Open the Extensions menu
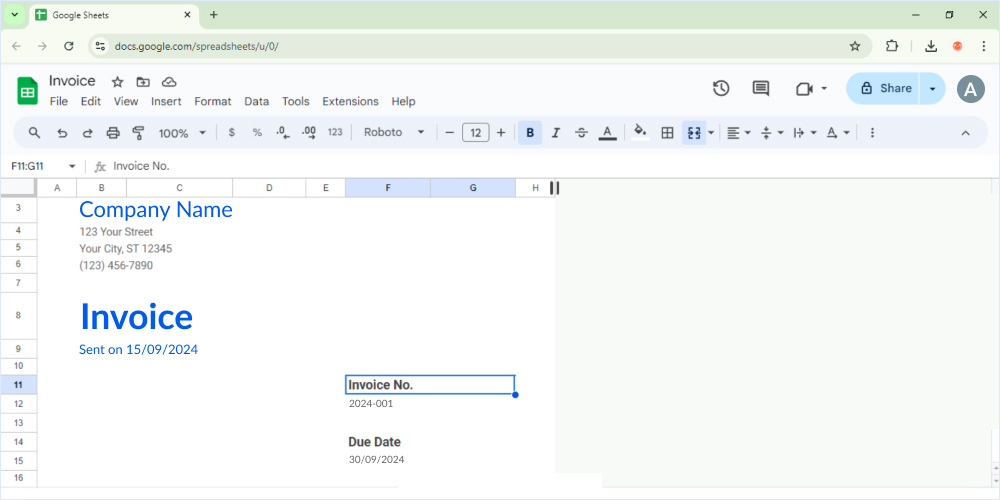The image size is (1000, 500). click(x=350, y=102)
